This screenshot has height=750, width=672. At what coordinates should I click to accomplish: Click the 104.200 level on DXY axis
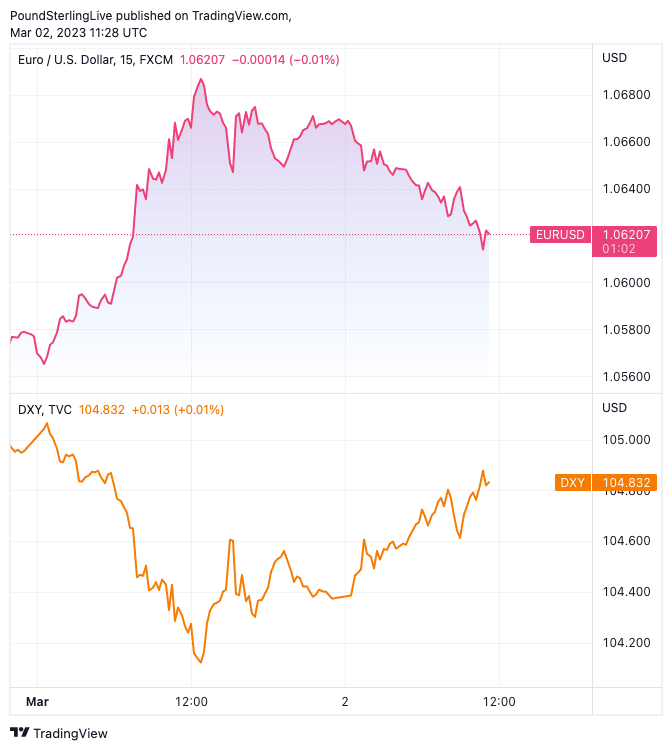point(625,643)
